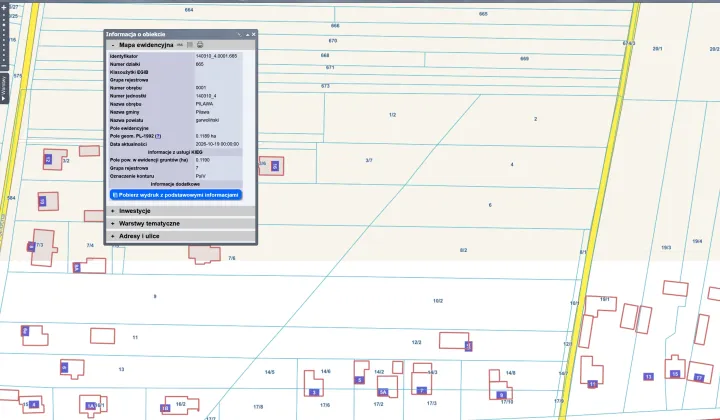
Task: Click address marker 11 right of the yellow road
Action: tap(592, 384)
